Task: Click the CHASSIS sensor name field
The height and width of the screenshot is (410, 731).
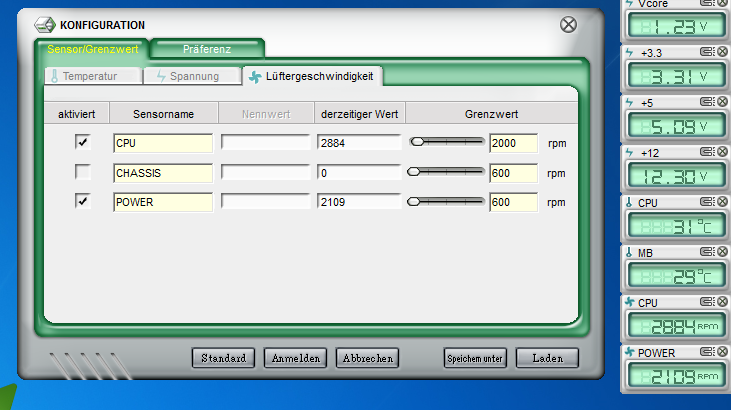Action: tap(163, 173)
